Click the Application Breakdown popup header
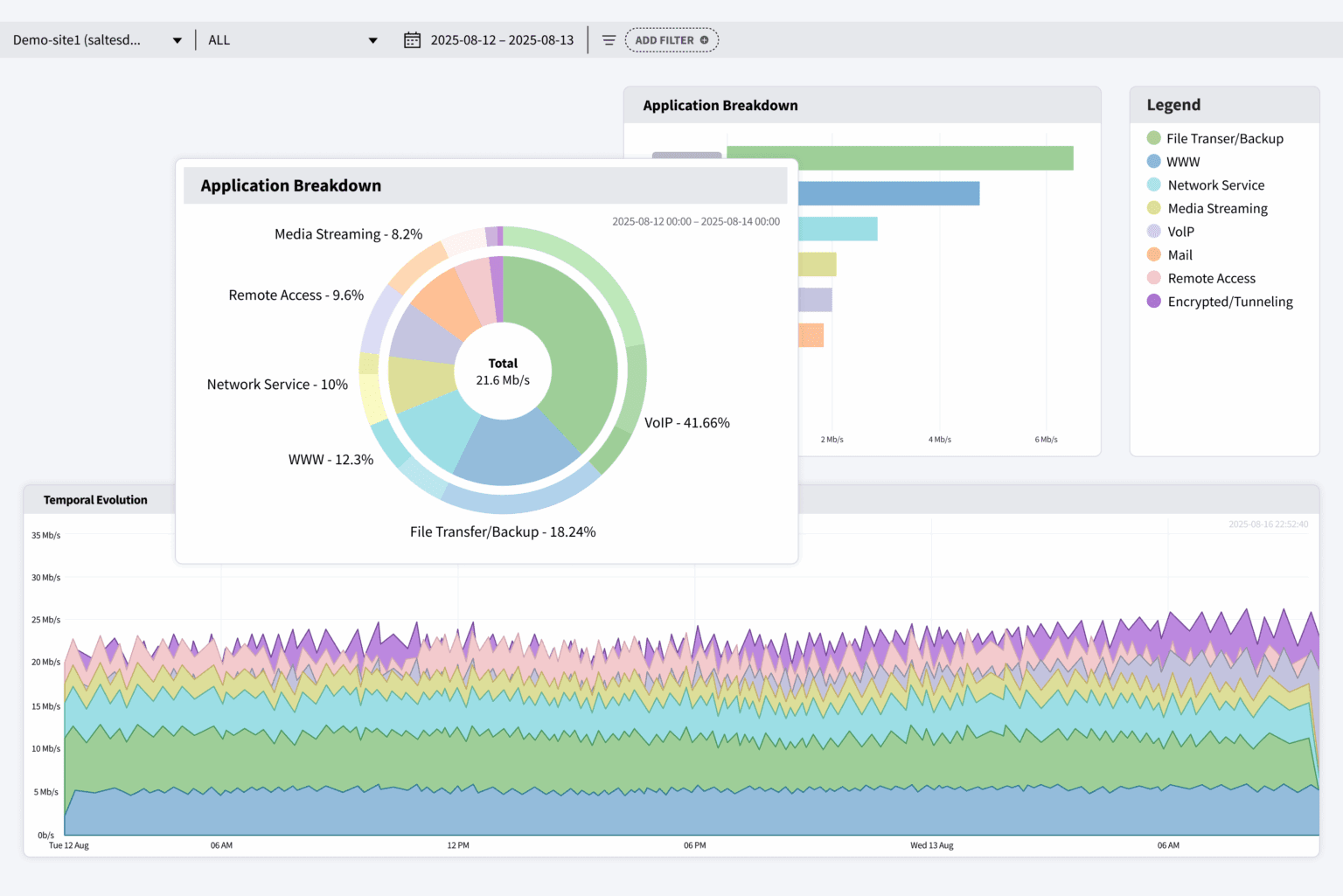The width and height of the screenshot is (1343, 896). pos(291,185)
